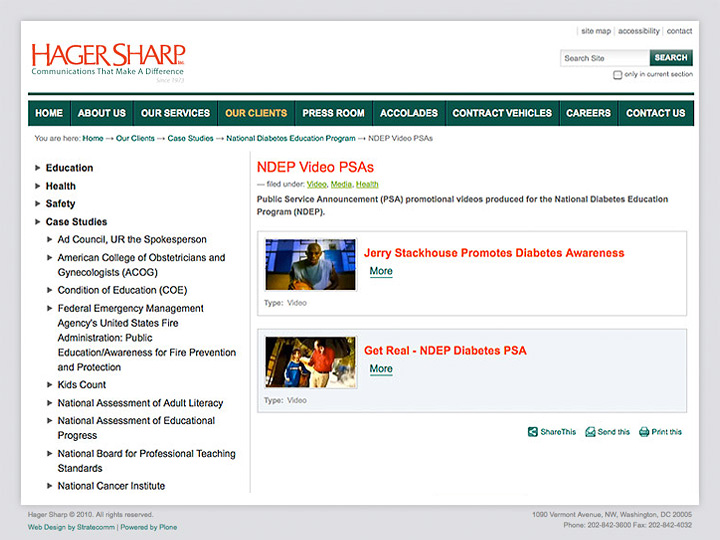Expand the Safety section arrow
This screenshot has height=540, width=720.
click(x=38, y=204)
